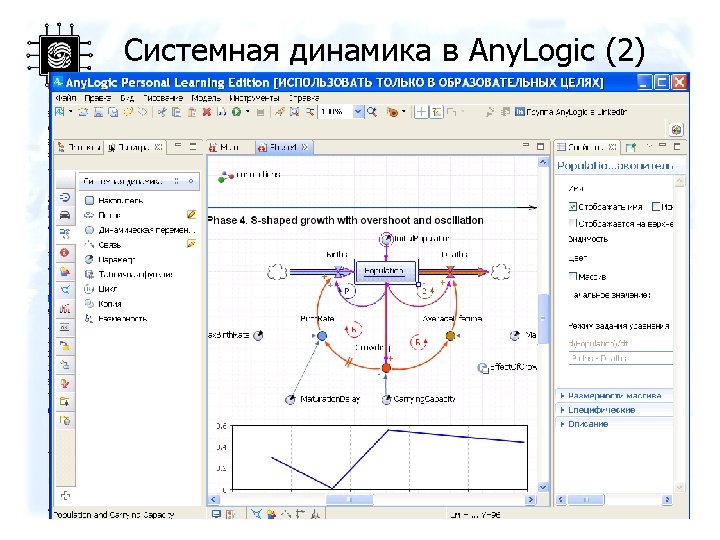
Task: Click the gray stop model icon
Action: click(260, 112)
